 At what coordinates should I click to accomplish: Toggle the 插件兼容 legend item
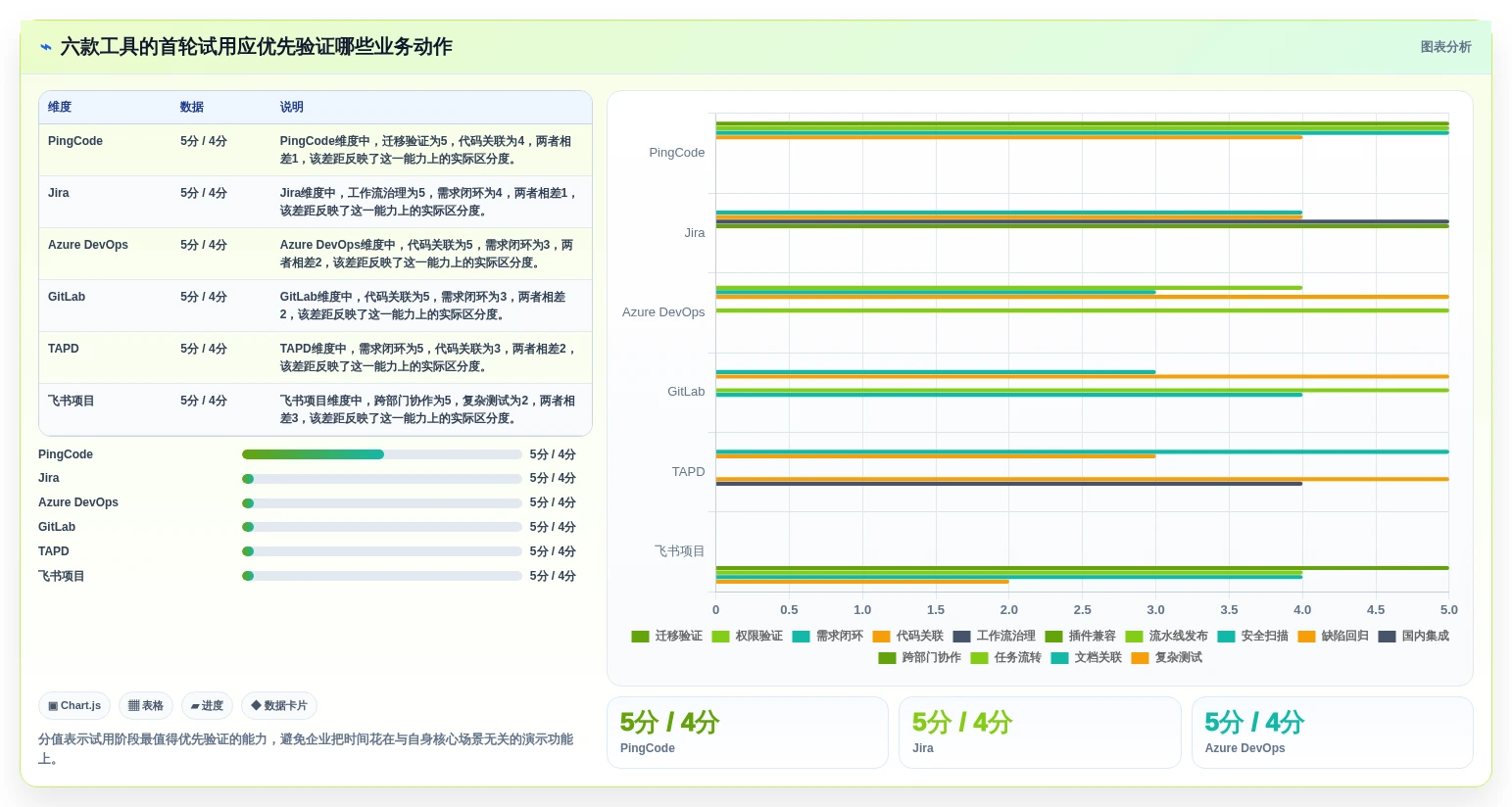click(x=1081, y=636)
